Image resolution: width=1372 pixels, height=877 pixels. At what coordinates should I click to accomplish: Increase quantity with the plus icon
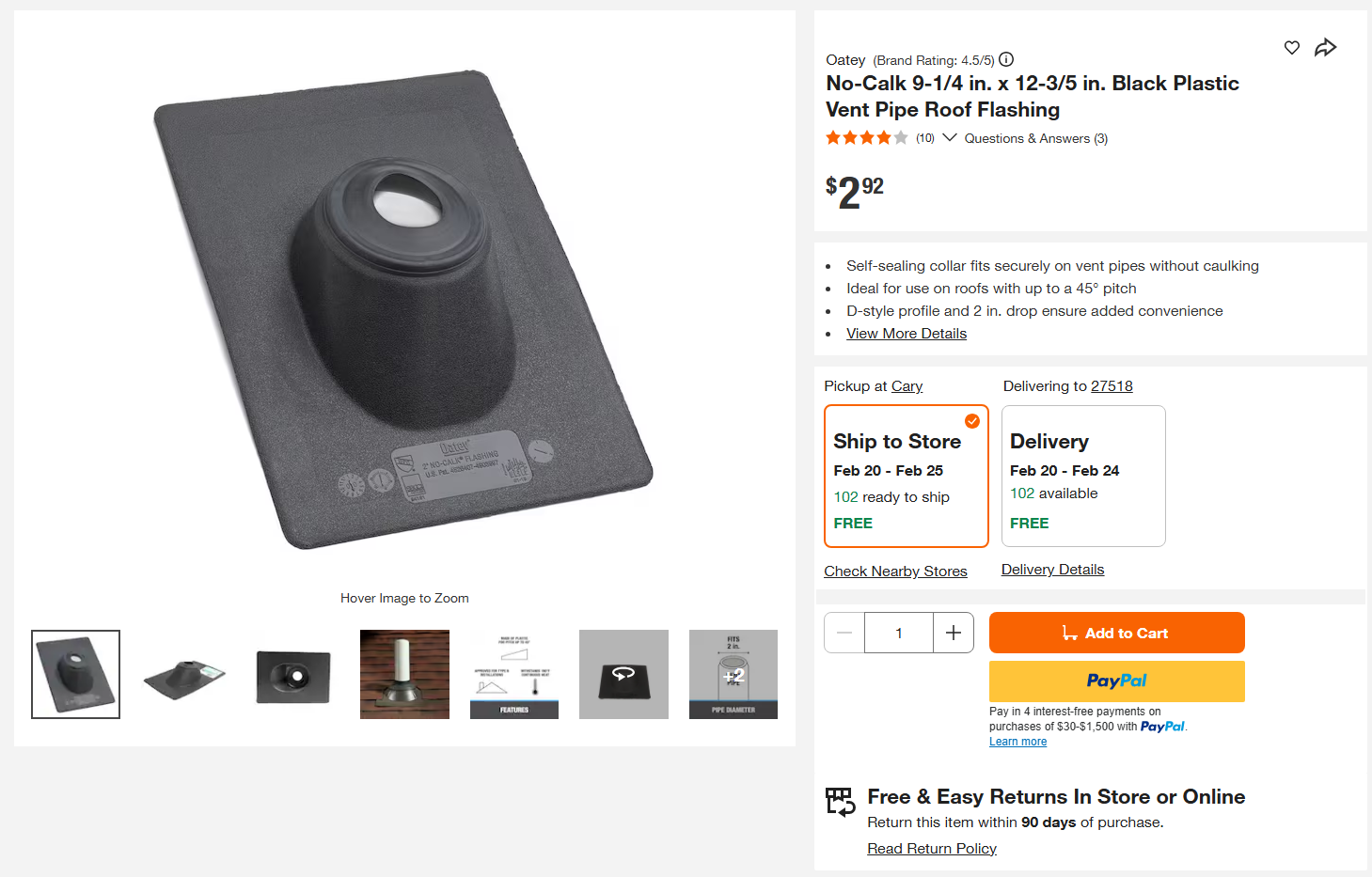coord(953,633)
